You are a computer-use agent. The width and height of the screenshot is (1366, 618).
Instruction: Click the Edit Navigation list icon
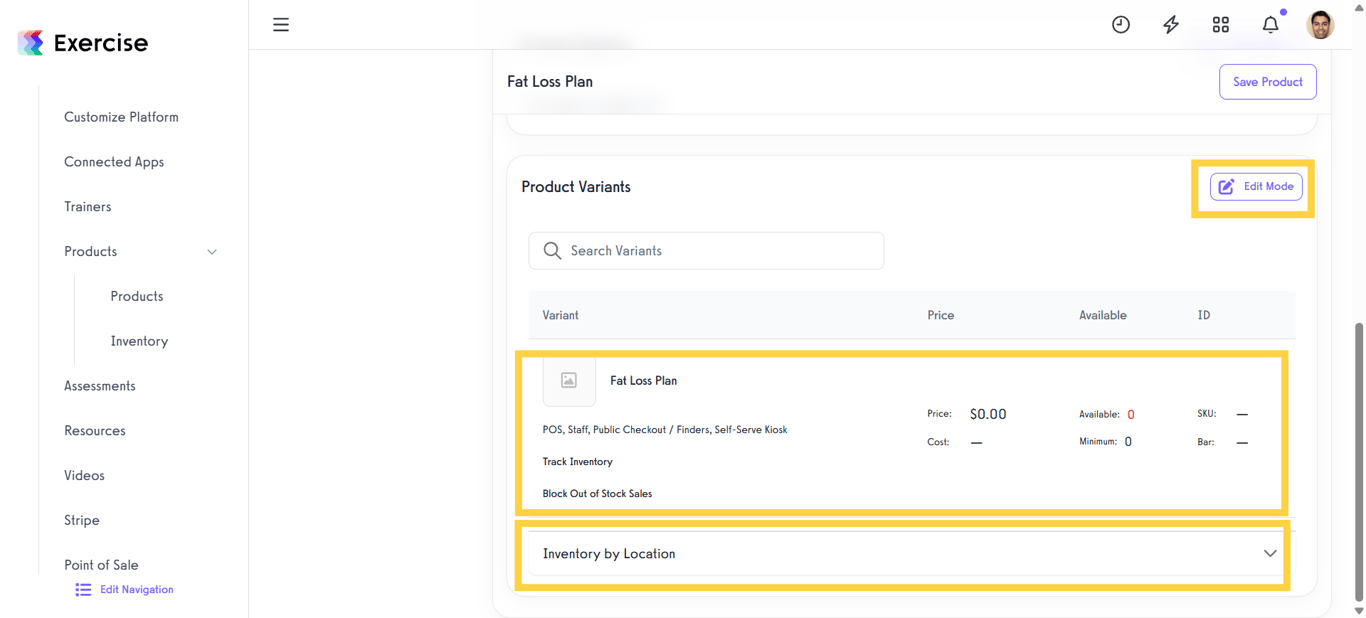click(83, 590)
